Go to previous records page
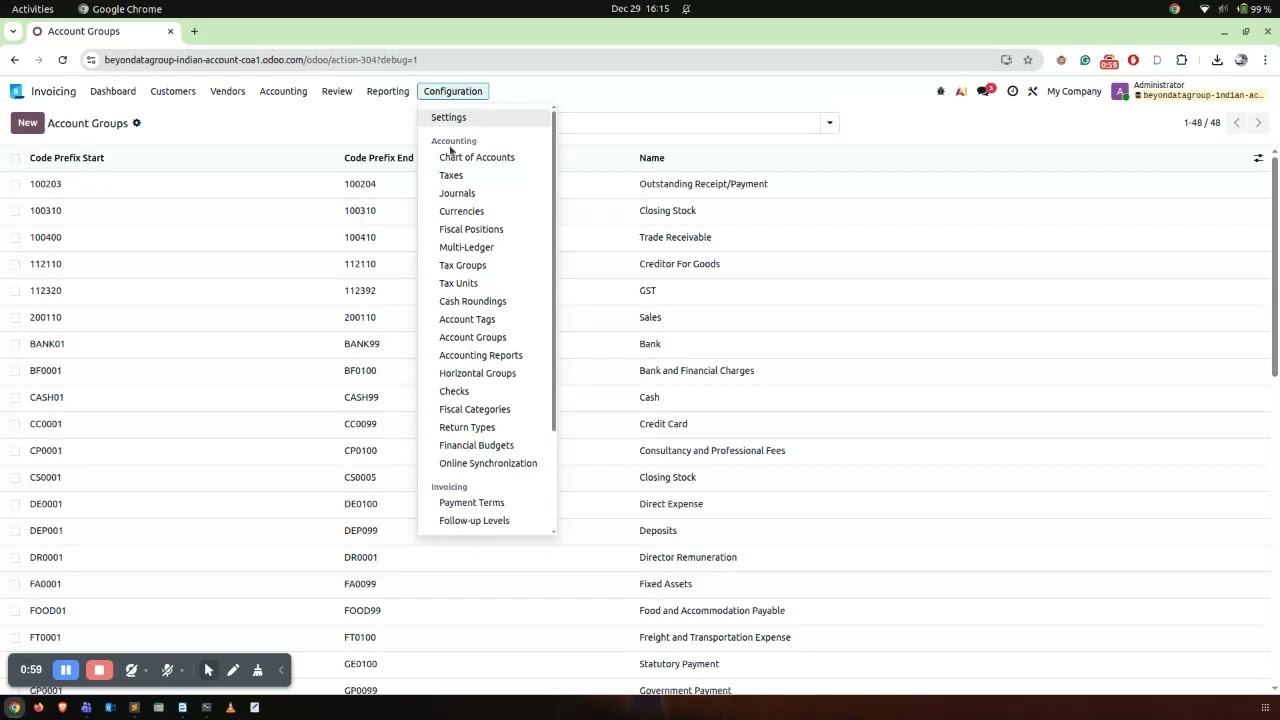Image resolution: width=1280 pixels, height=720 pixels. (x=1236, y=123)
